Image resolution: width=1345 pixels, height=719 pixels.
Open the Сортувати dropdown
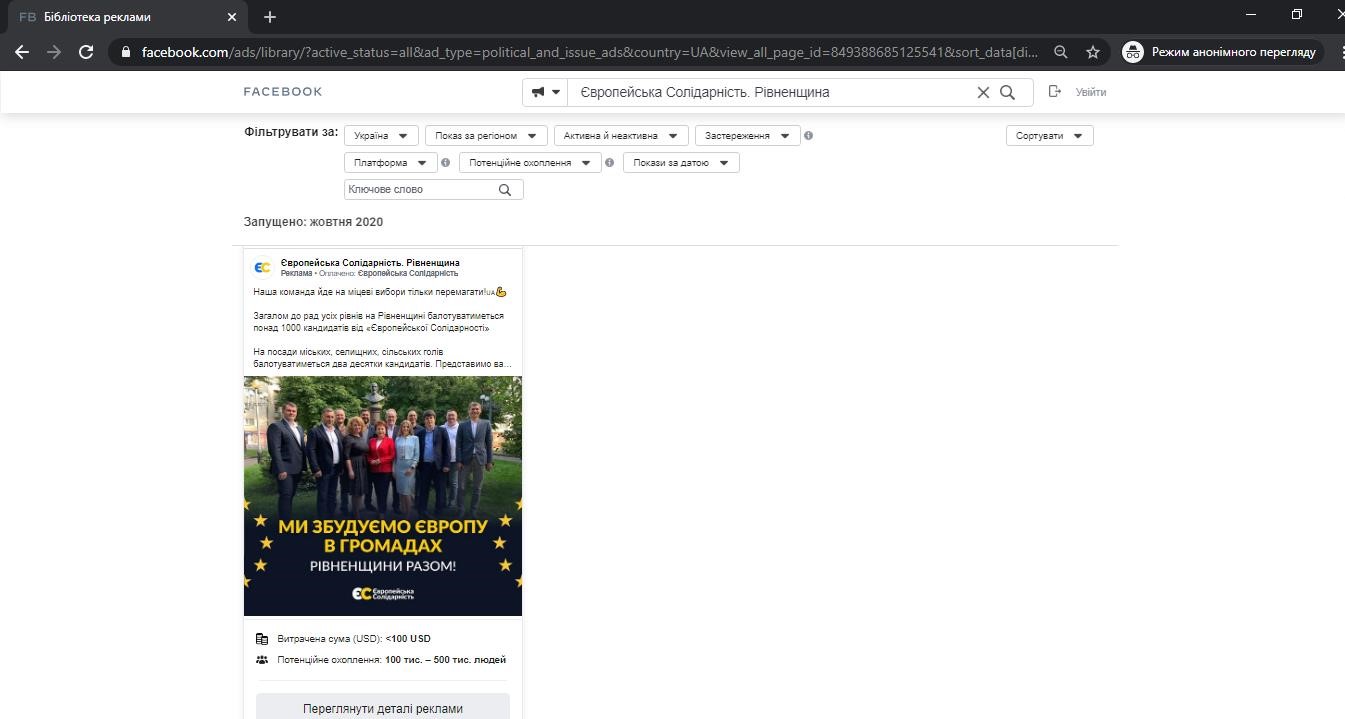(1049, 135)
